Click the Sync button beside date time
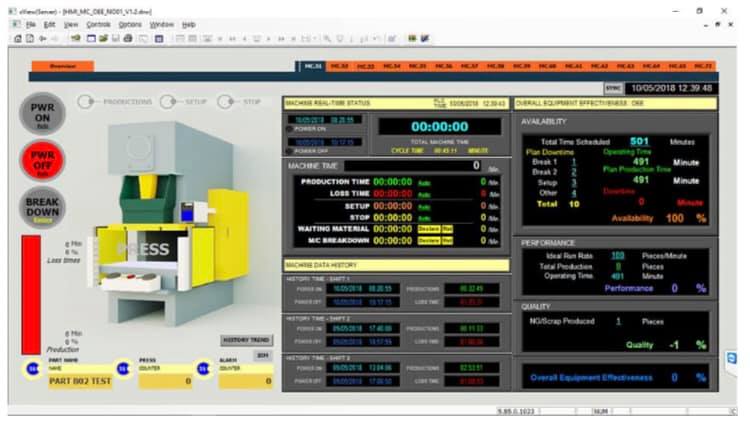 [613, 88]
